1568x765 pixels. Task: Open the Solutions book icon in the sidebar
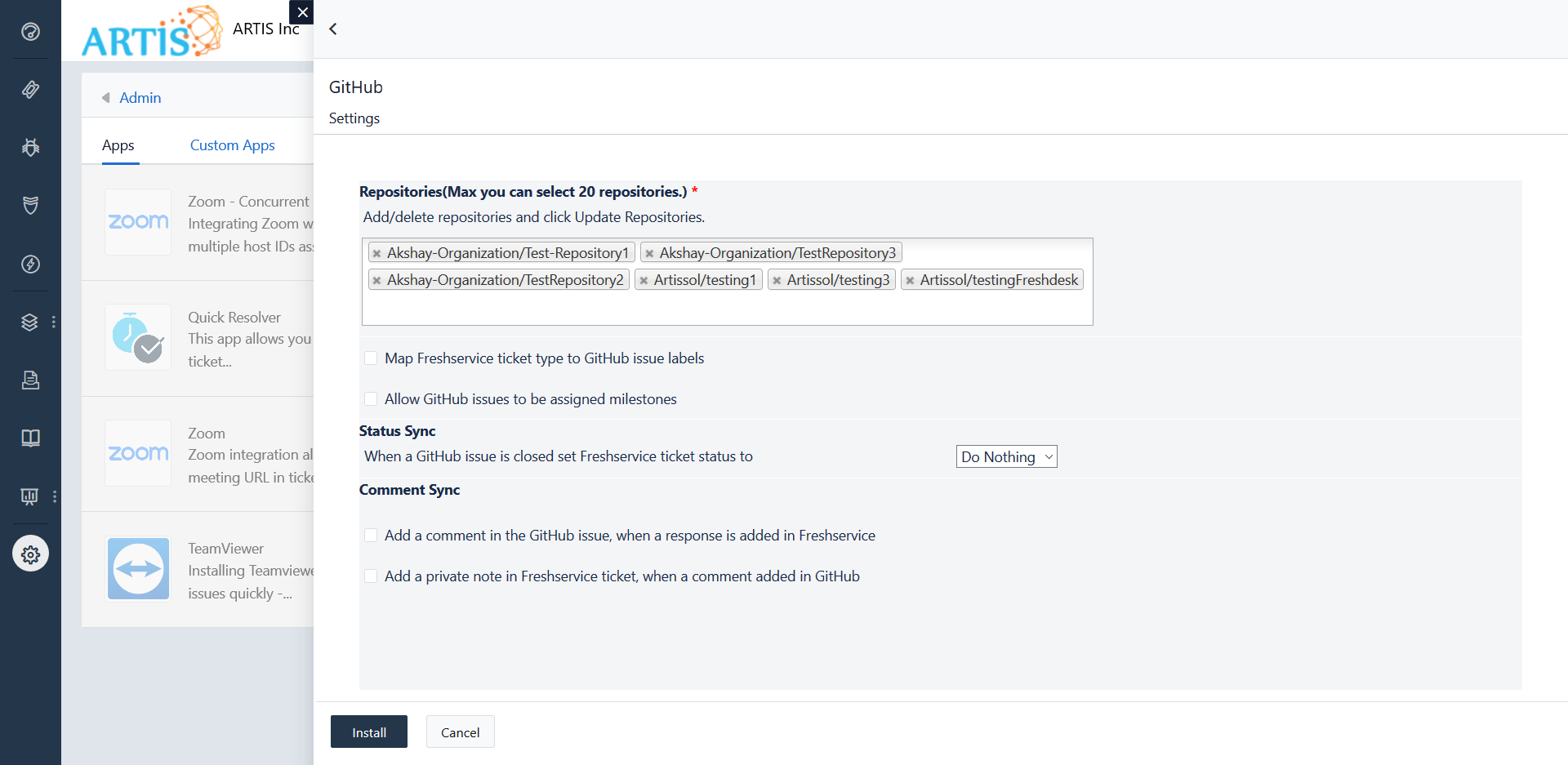pyautogui.click(x=30, y=438)
